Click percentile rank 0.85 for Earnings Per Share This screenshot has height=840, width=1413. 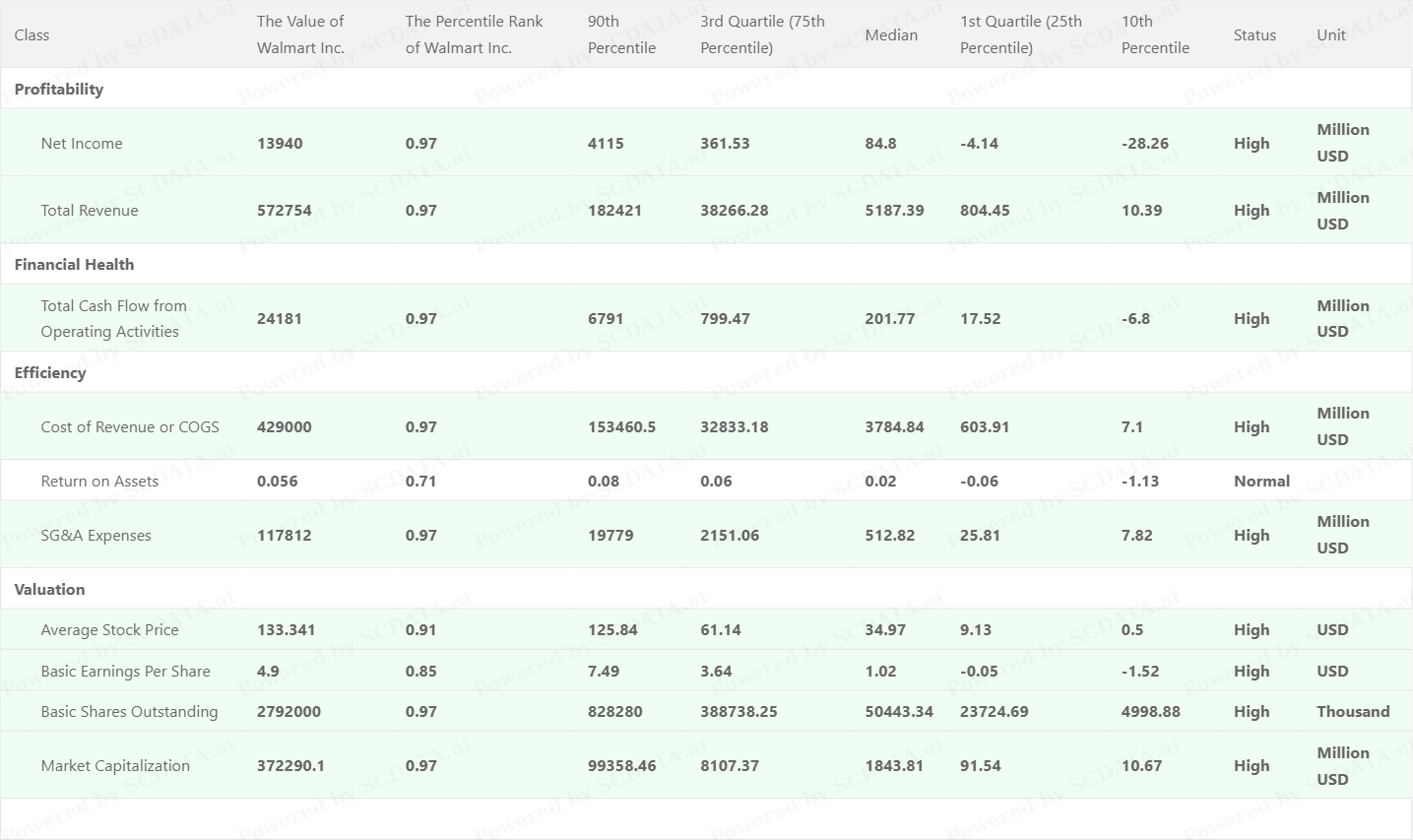pos(421,671)
